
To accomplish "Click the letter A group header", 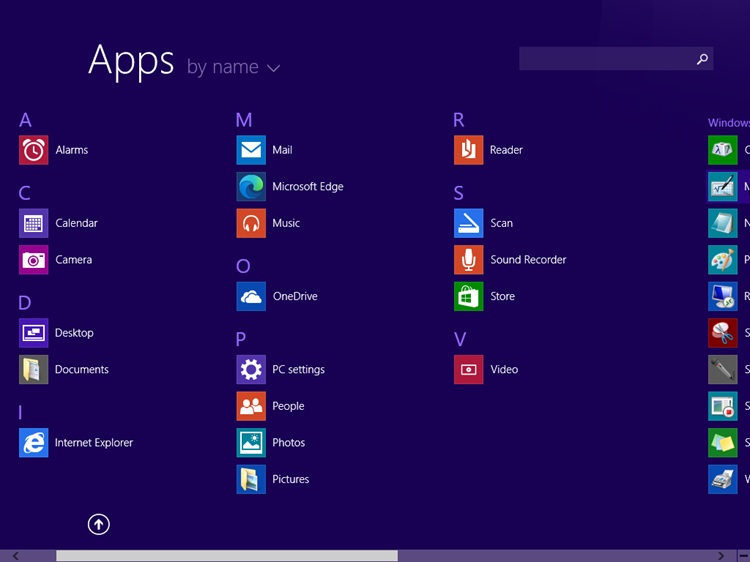I will click(x=25, y=120).
